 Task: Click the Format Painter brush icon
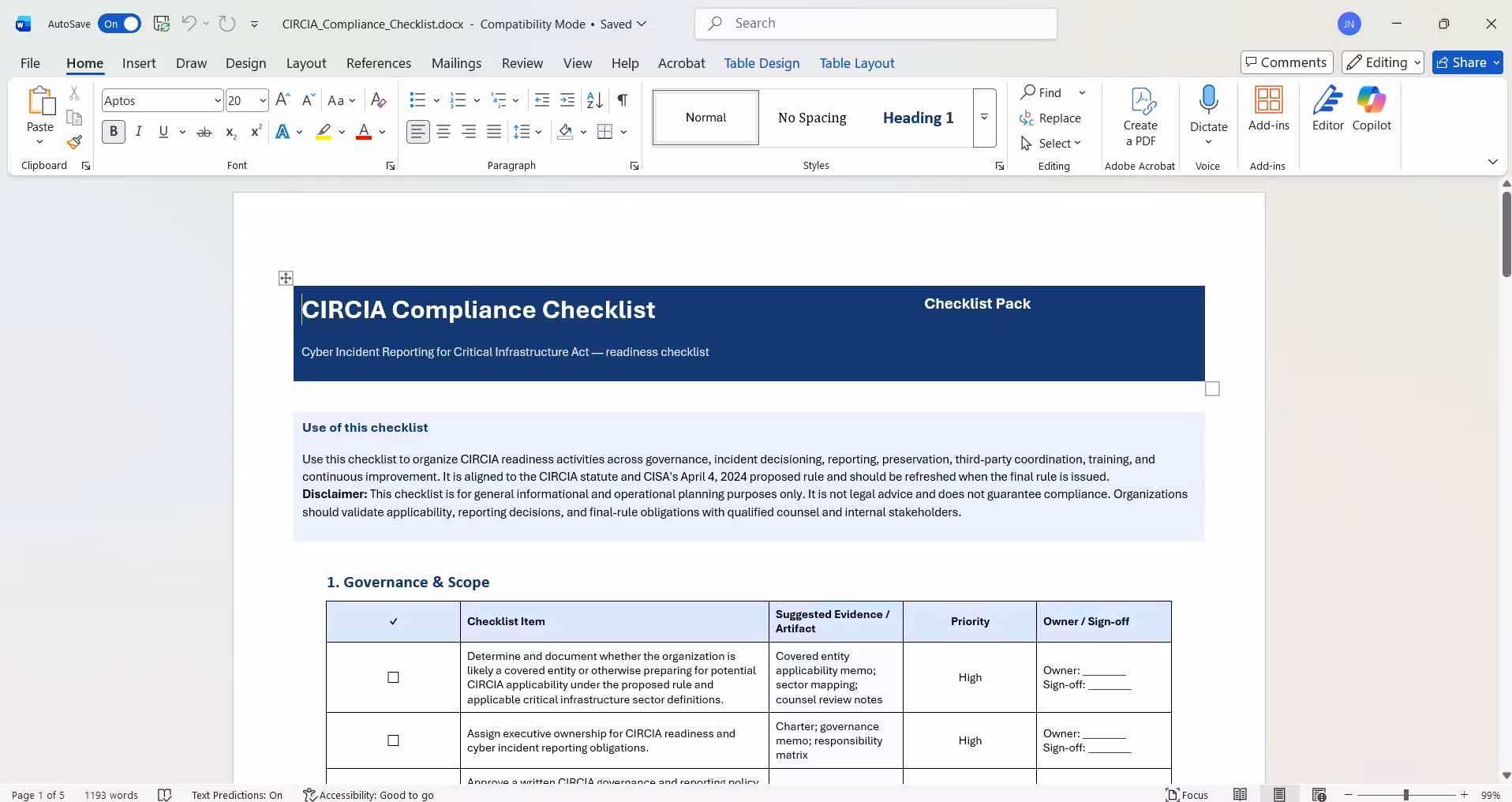coord(74,142)
